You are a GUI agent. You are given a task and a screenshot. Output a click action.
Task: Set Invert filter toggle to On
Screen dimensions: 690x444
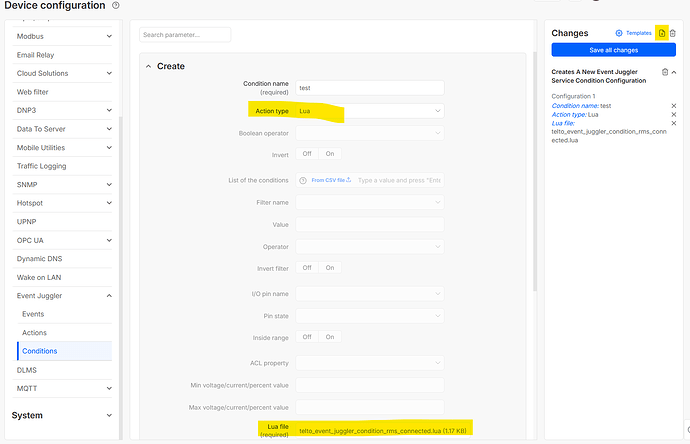[329, 268]
